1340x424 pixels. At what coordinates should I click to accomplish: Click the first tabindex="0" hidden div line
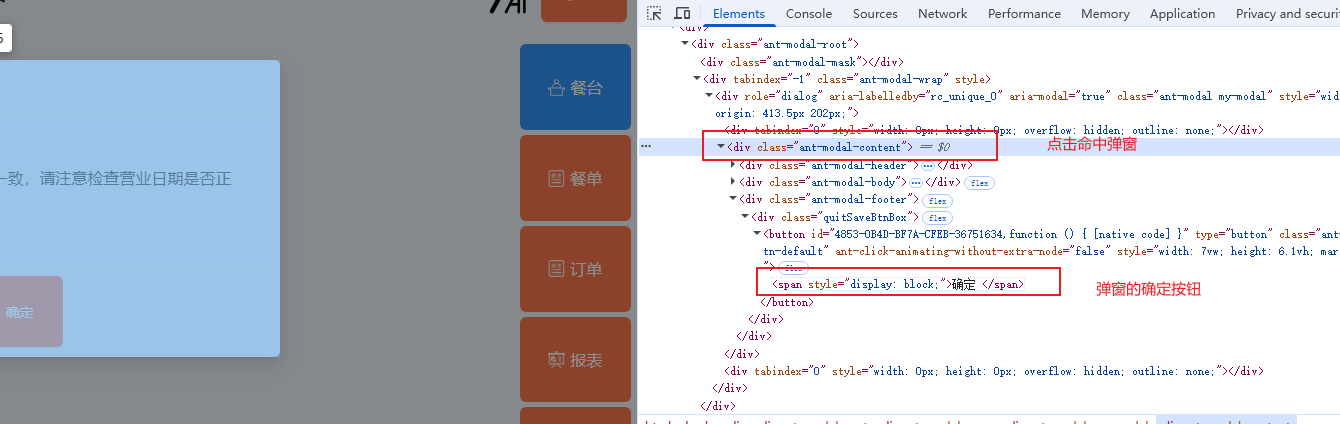pyautogui.click(x=996, y=130)
